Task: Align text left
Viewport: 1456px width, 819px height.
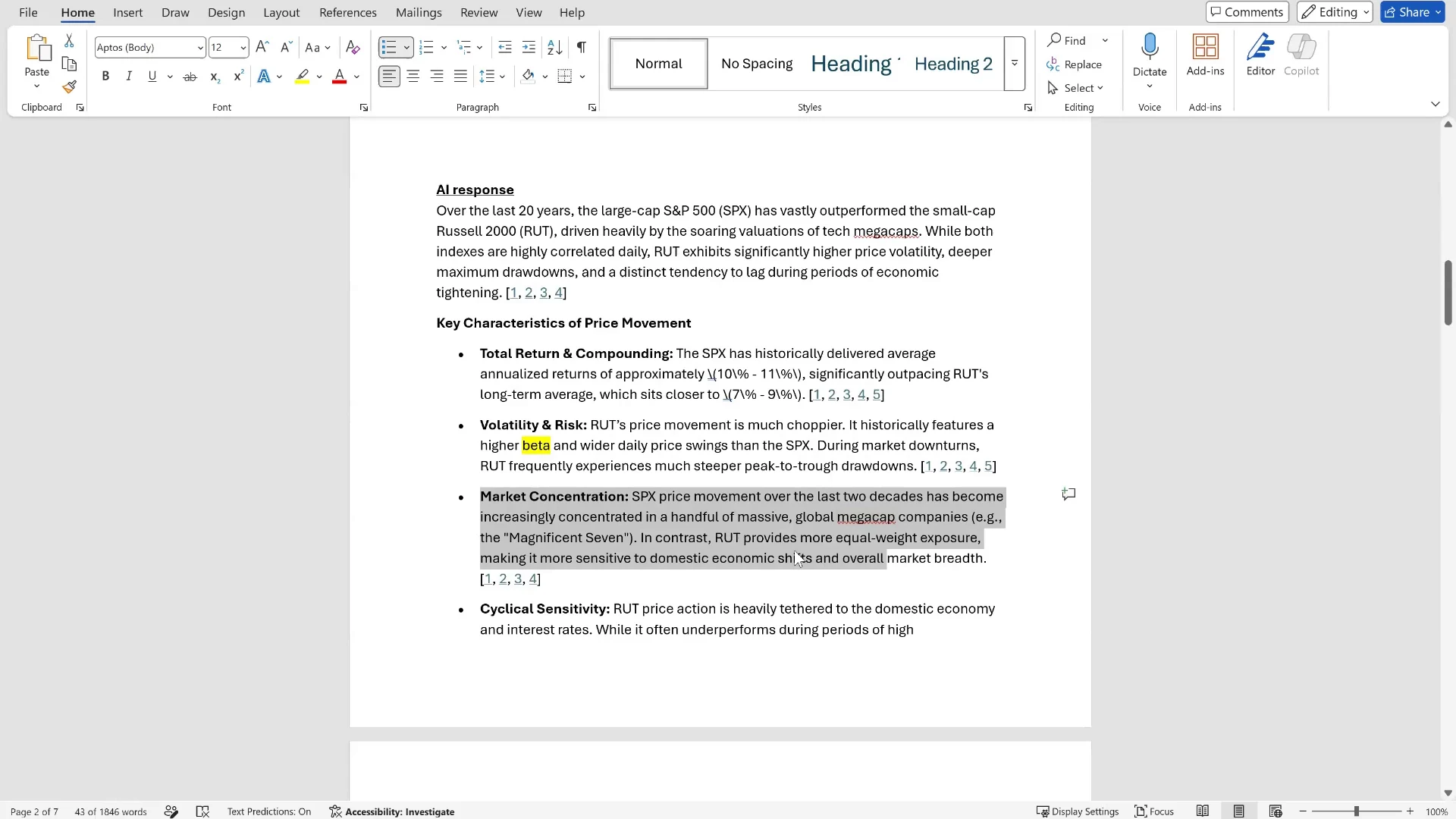Action: (389, 77)
